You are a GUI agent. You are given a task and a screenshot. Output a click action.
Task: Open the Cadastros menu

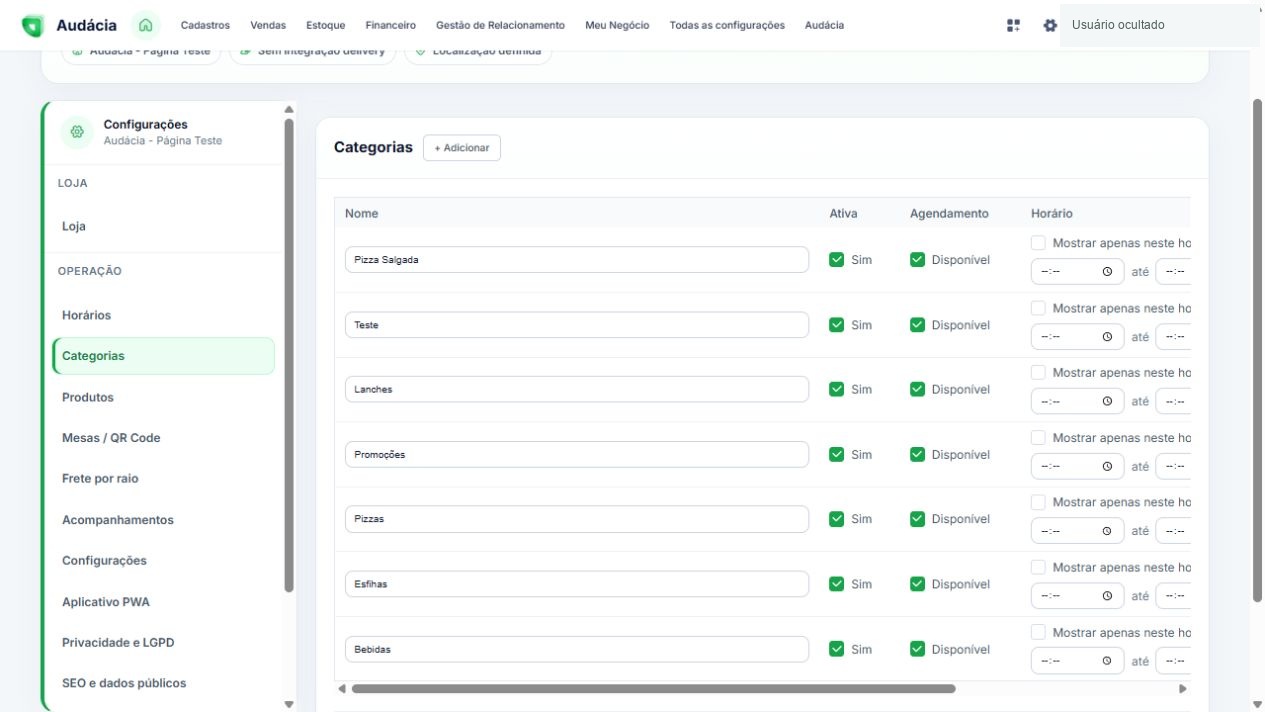205,25
